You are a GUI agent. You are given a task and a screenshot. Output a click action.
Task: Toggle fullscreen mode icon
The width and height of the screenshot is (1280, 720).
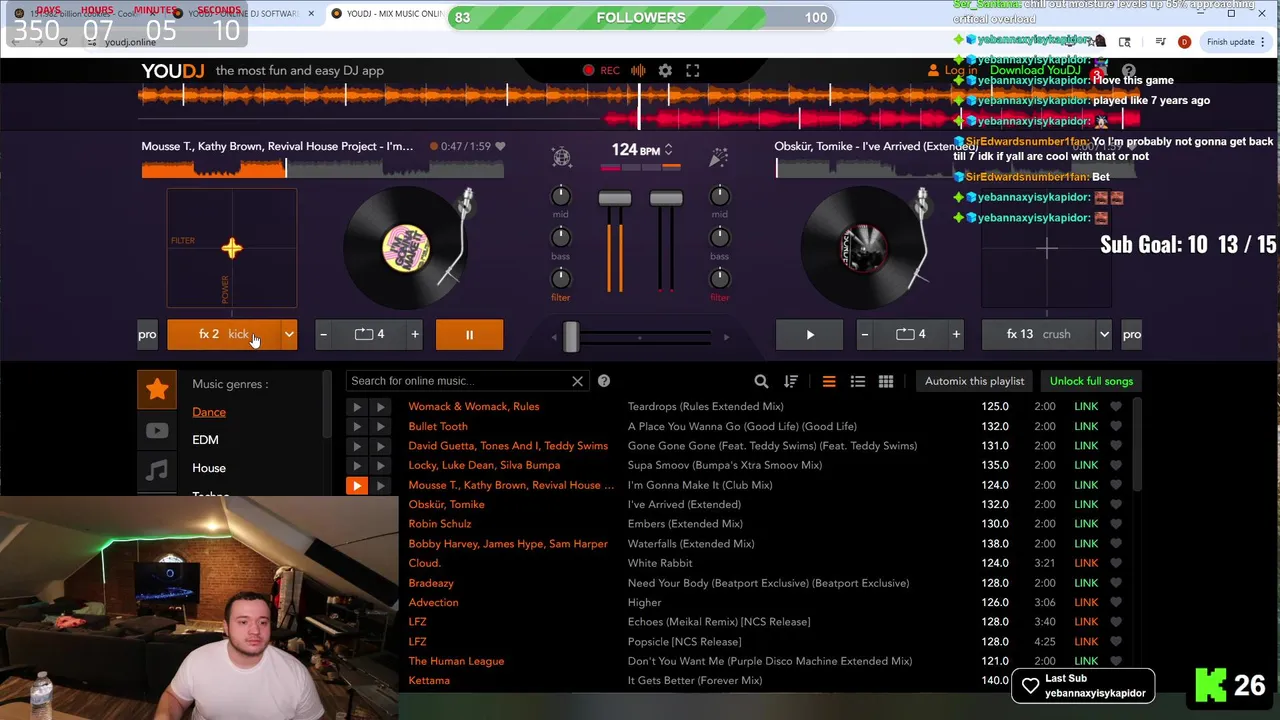point(692,70)
